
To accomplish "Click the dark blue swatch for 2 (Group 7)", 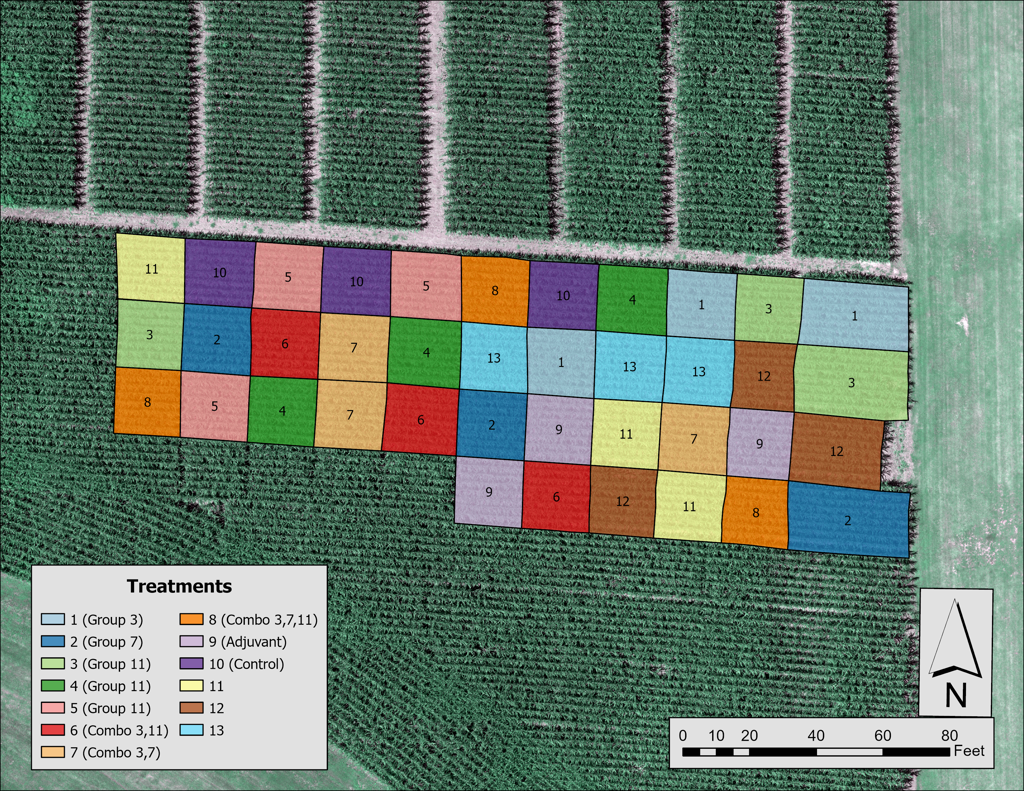I will pos(53,641).
